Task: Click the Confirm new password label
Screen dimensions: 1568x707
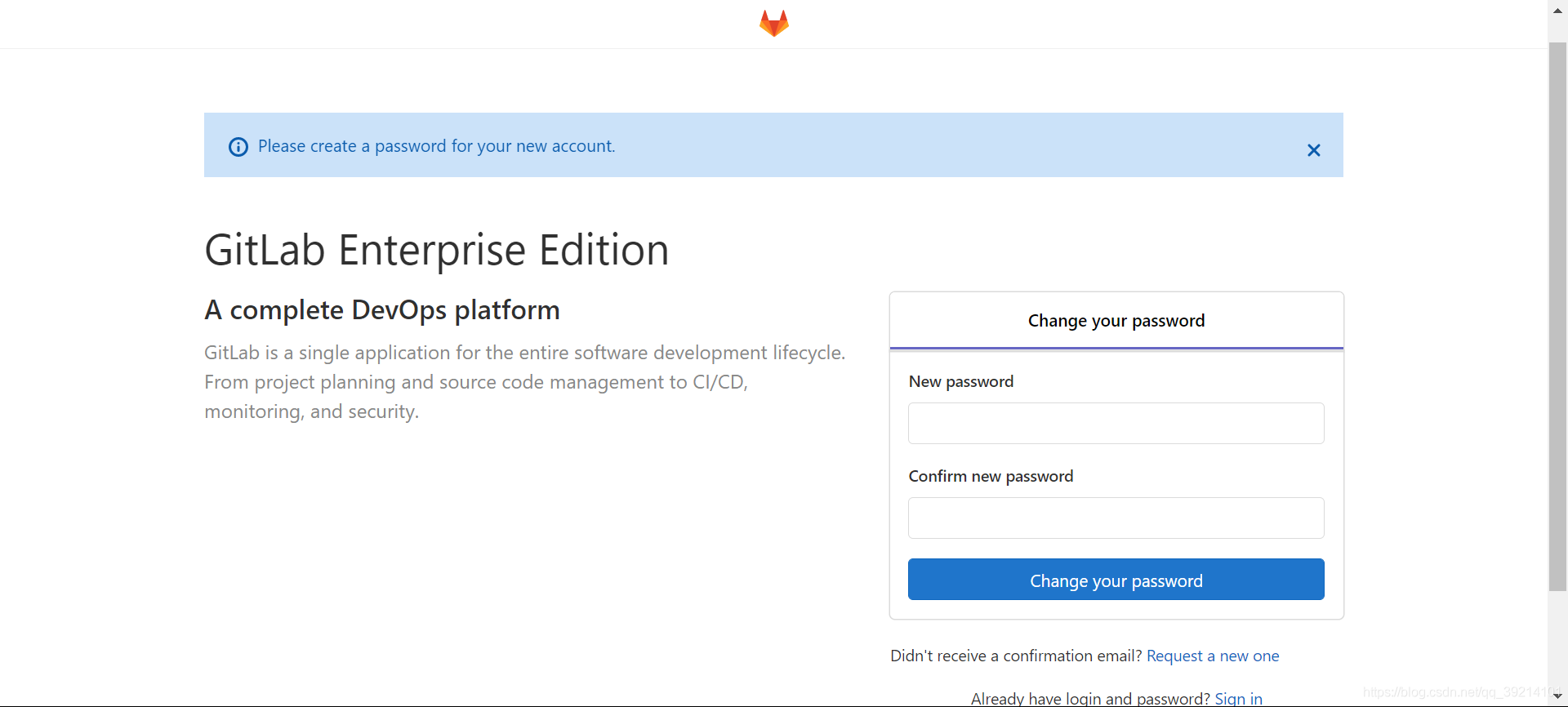Action: (991, 476)
